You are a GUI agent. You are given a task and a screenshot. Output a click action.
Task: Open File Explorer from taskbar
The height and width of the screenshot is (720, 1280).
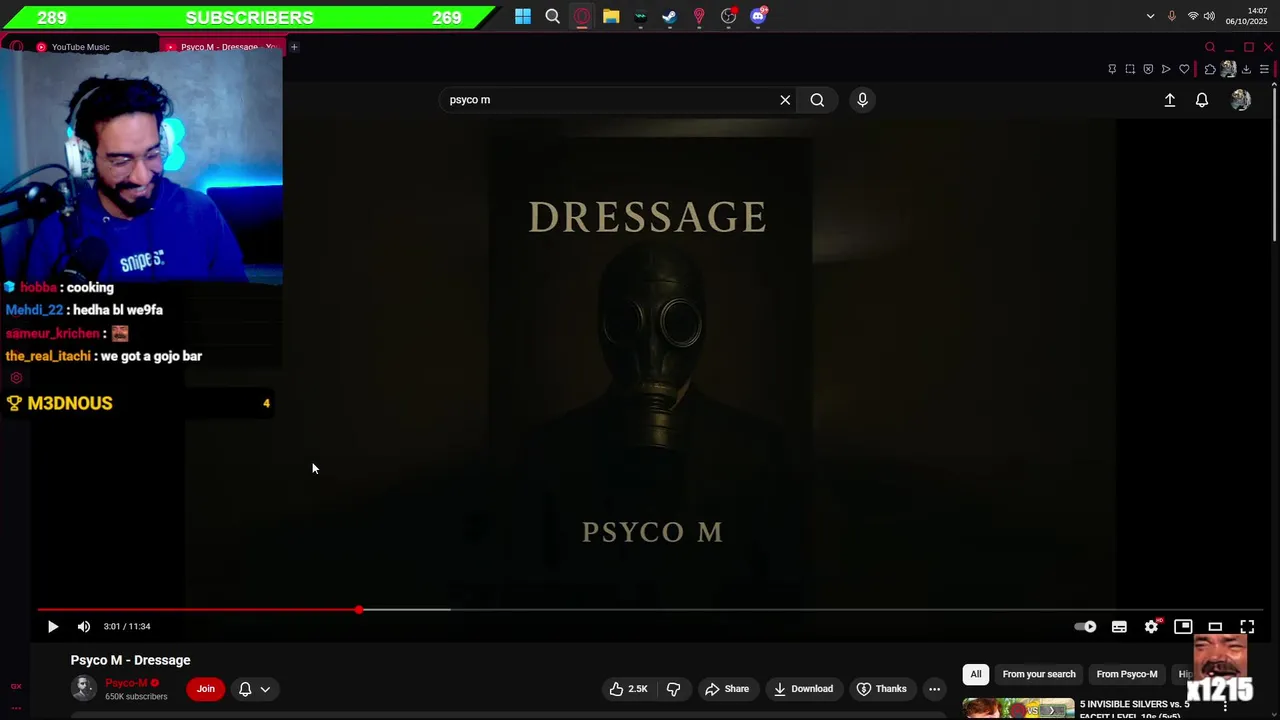pos(611,16)
